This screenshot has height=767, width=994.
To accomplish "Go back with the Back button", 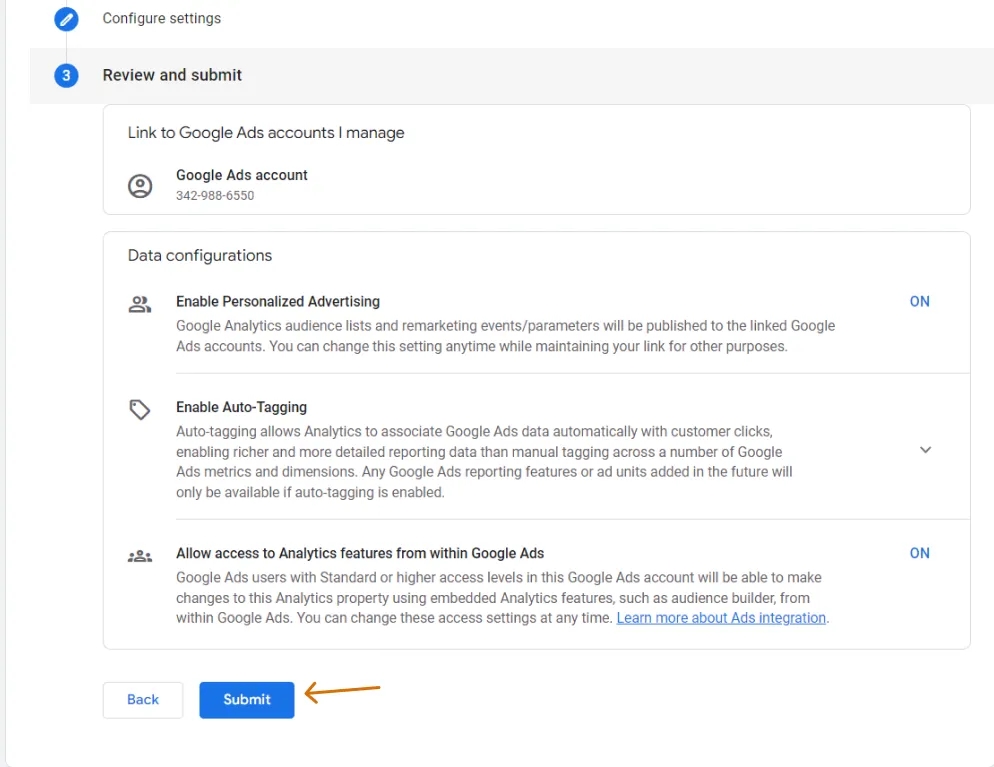I will point(143,700).
